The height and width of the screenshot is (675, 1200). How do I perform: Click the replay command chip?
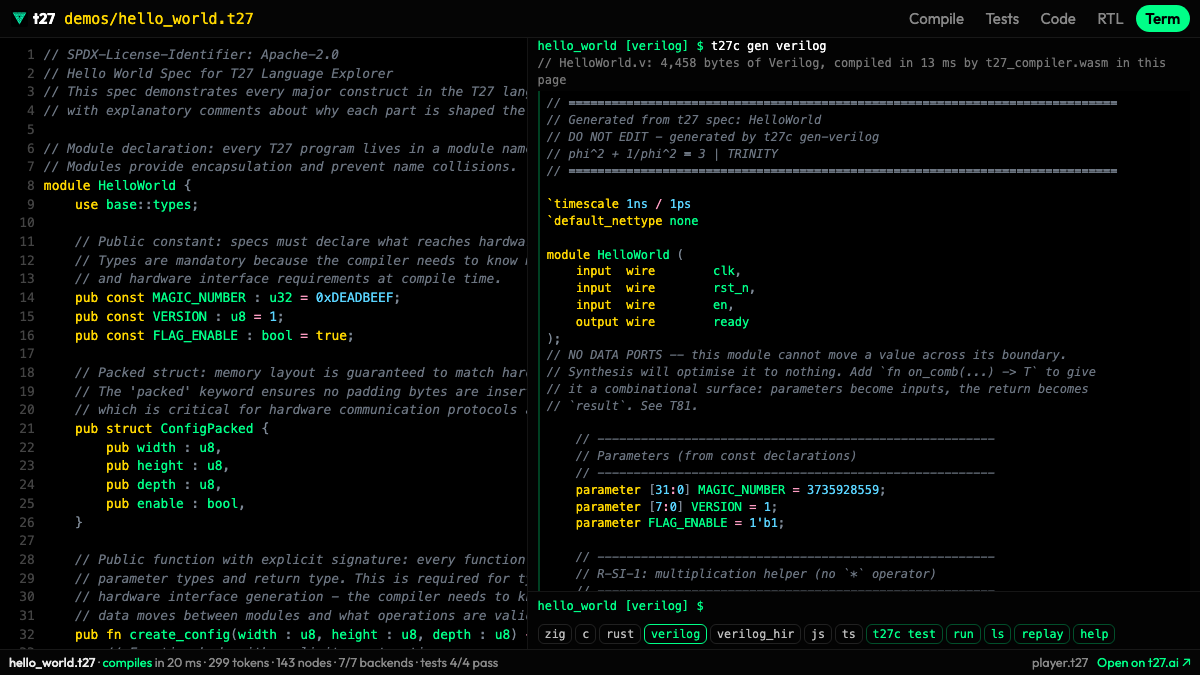[1043, 634]
